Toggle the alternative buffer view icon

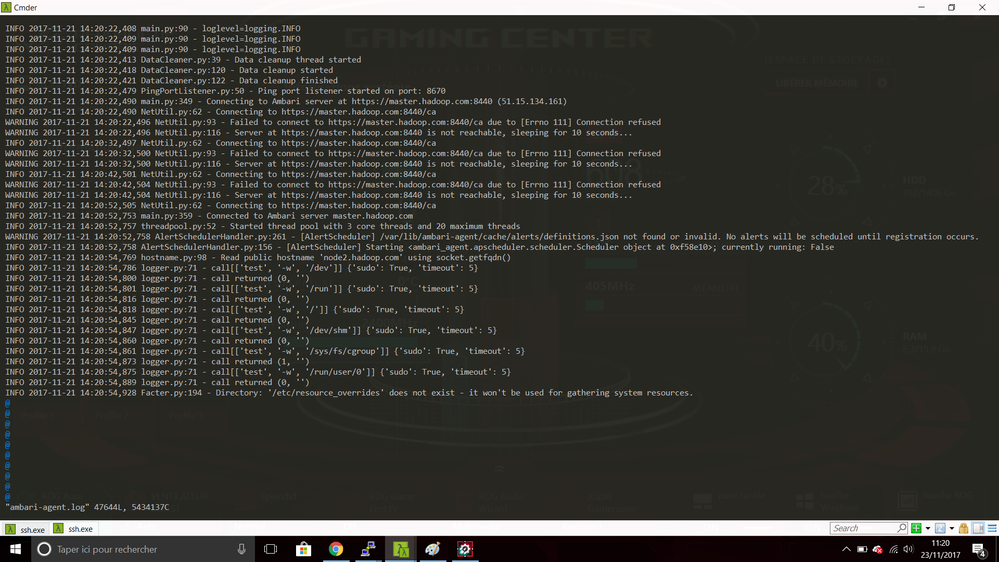pos(978,528)
